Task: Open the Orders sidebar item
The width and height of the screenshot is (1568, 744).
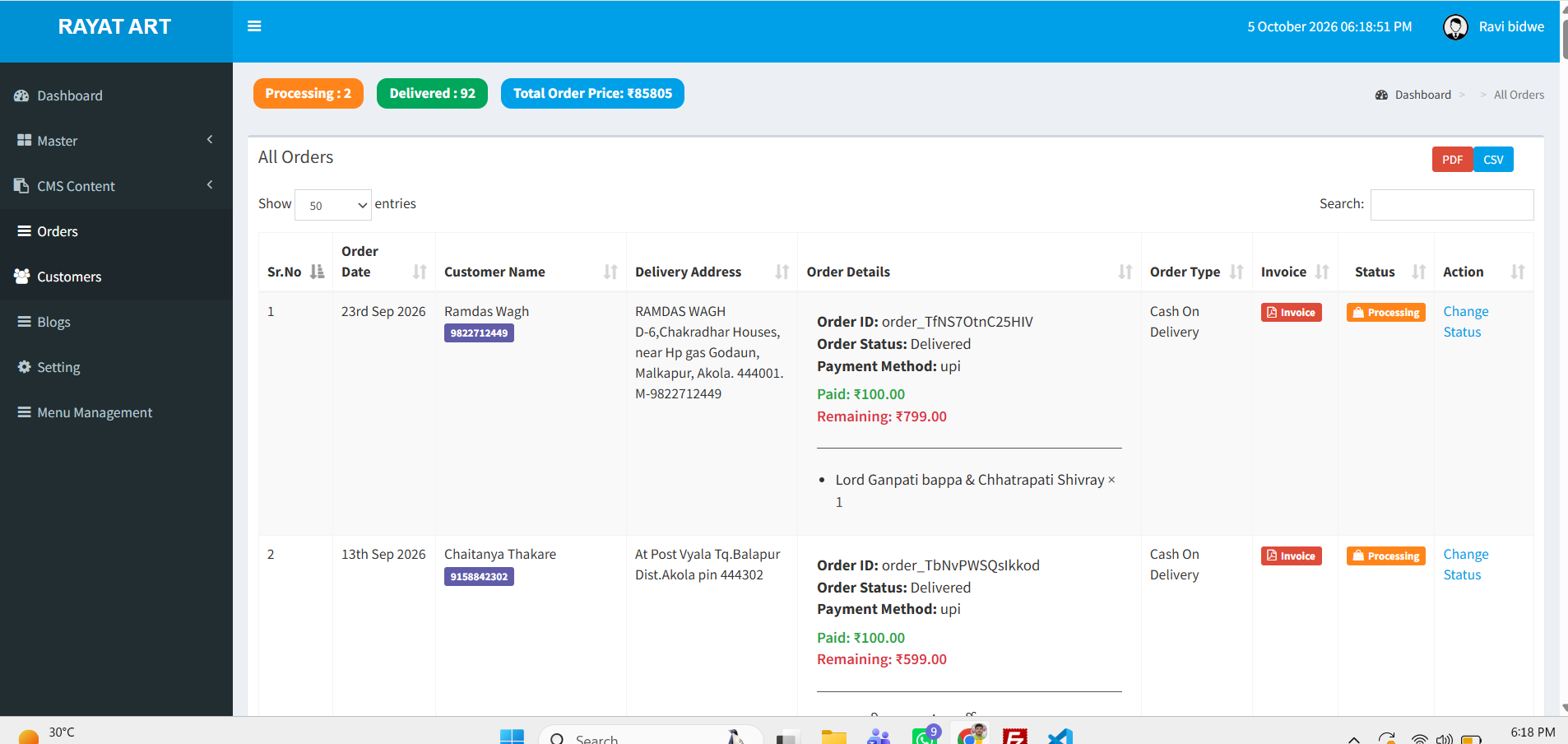Action: click(116, 231)
